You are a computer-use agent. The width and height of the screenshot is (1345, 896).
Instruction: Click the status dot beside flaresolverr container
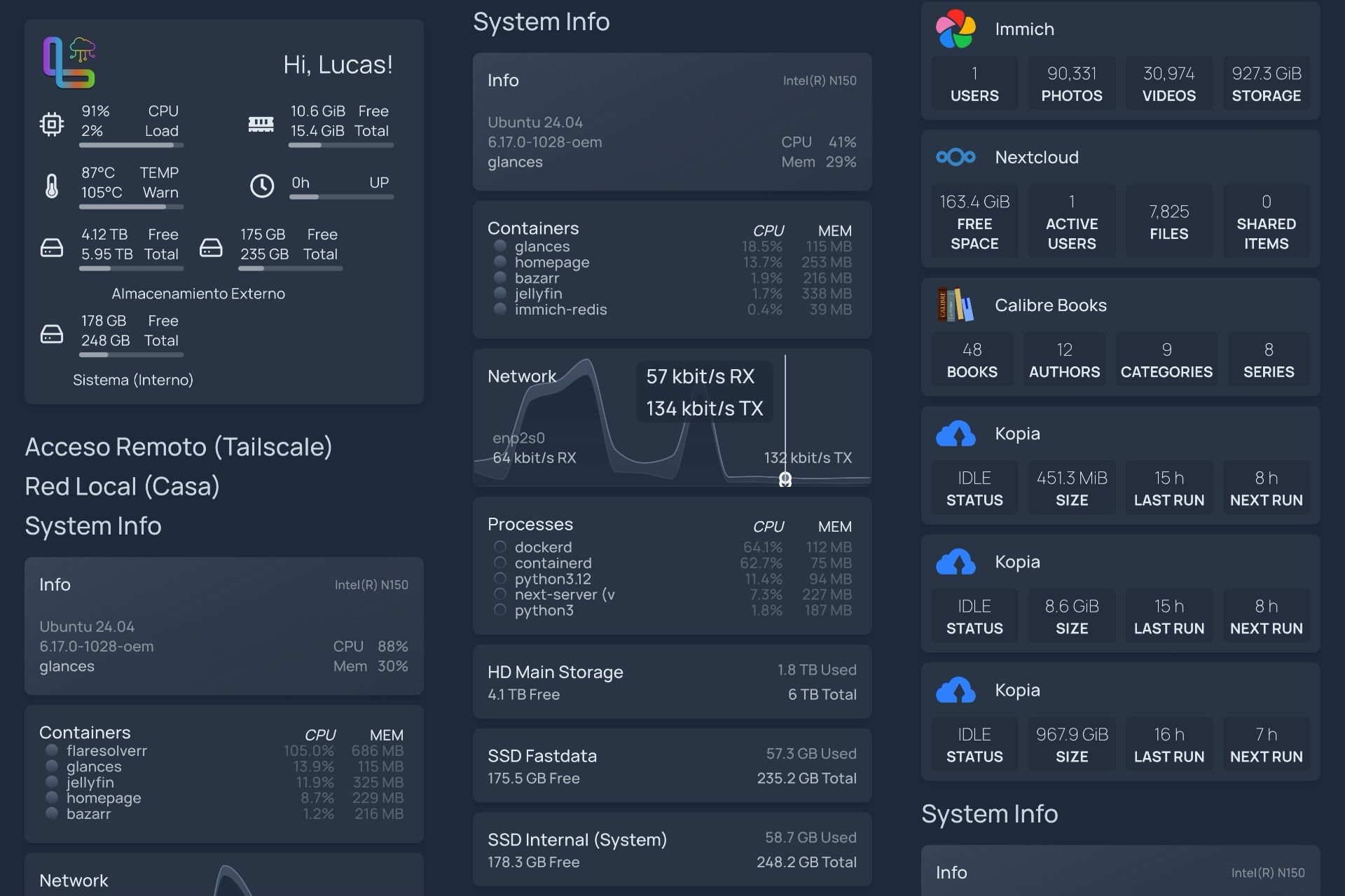point(52,750)
